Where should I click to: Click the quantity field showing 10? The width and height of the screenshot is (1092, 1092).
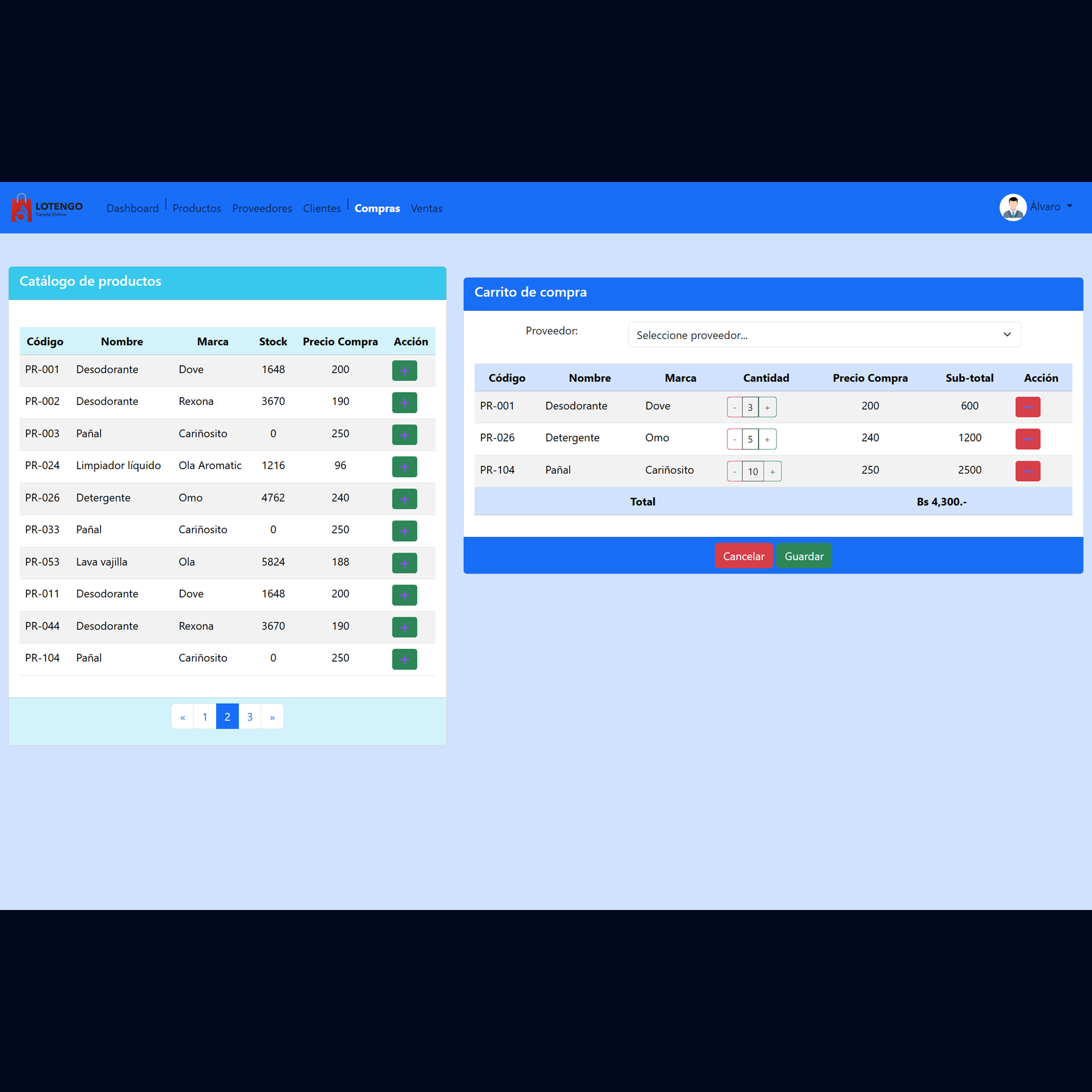pyautogui.click(x=753, y=471)
